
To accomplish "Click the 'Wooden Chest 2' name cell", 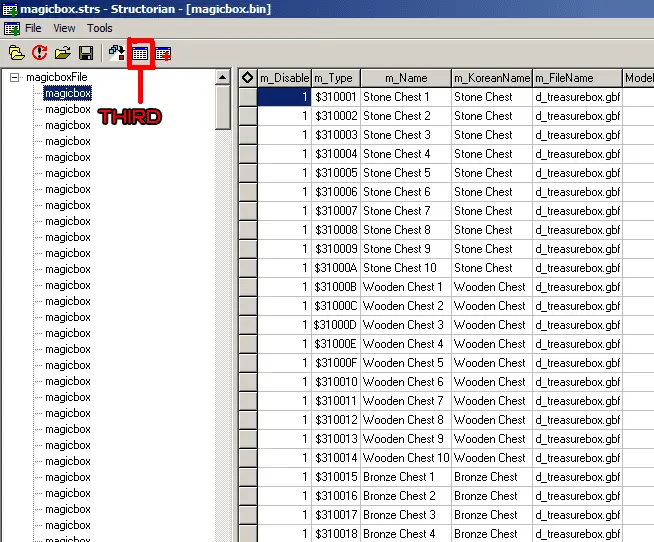I will click(406, 306).
